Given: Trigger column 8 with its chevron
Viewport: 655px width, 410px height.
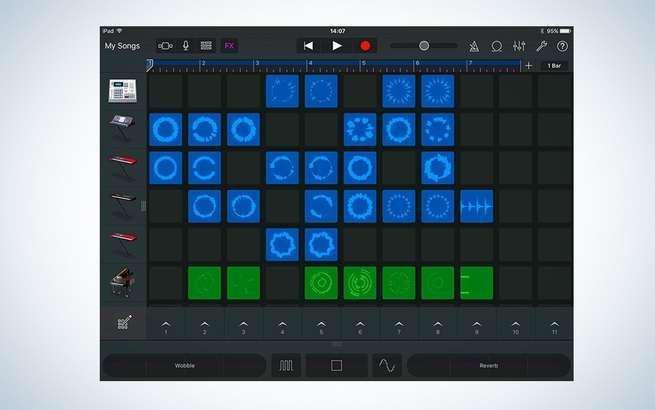Looking at the screenshot, I should click(x=438, y=326).
